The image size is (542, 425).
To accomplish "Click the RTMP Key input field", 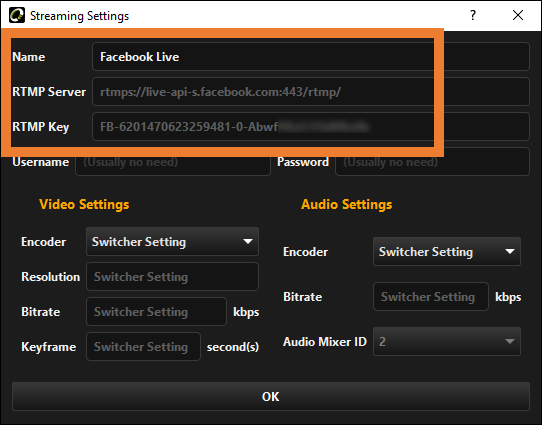I will click(x=311, y=126).
